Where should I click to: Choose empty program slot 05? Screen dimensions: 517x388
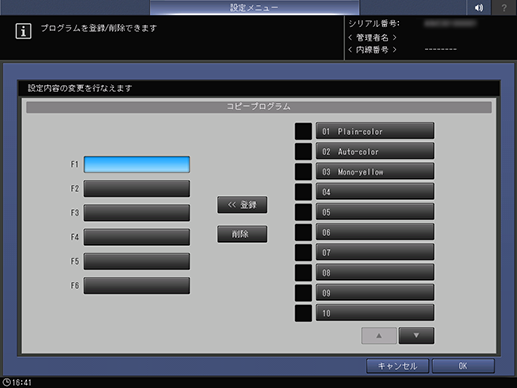tap(375, 212)
